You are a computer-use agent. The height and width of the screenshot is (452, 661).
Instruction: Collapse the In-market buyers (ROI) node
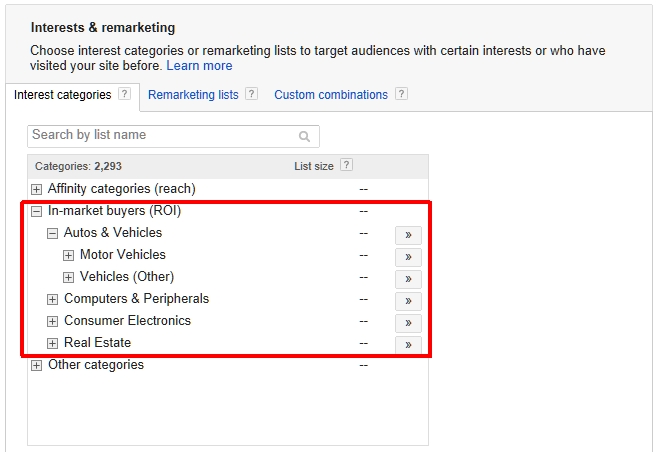click(37, 211)
